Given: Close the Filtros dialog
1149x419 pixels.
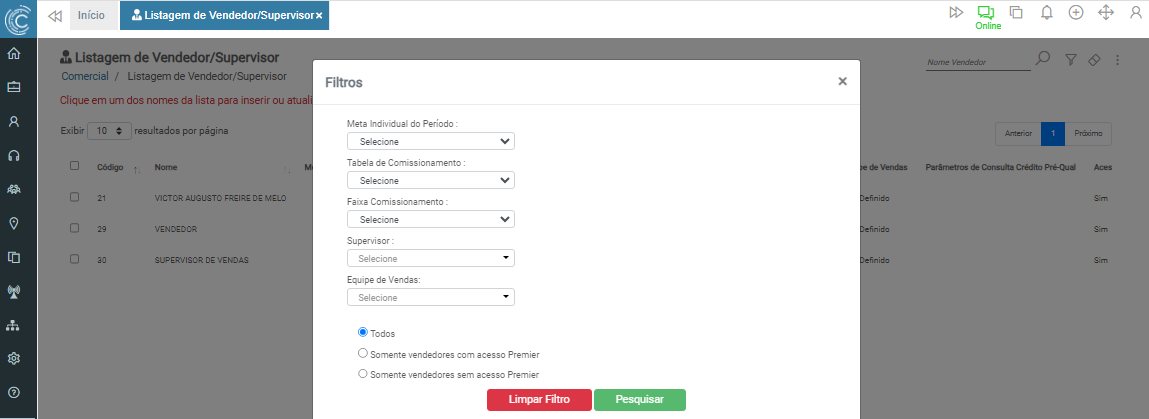Looking at the screenshot, I should (842, 82).
